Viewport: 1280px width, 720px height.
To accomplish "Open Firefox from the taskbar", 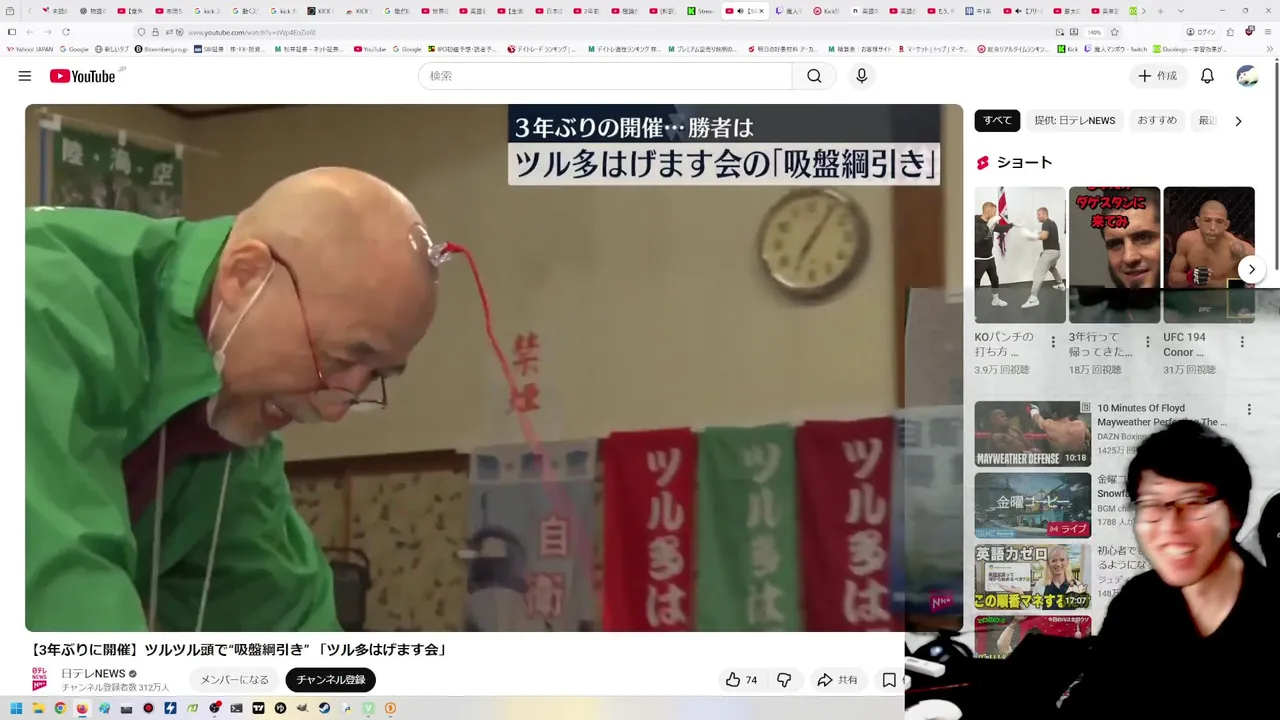I will [82, 708].
